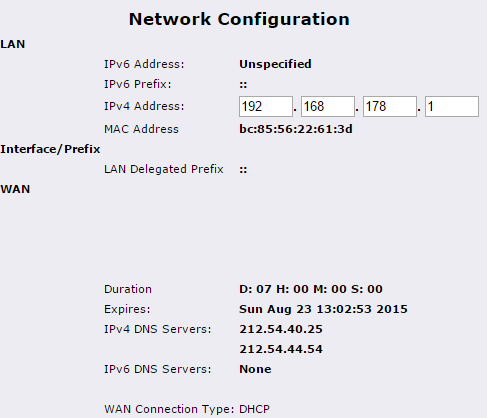Click the Unspecified IPv6 address value
Screen dimensions: 487x418
[x=275, y=64]
